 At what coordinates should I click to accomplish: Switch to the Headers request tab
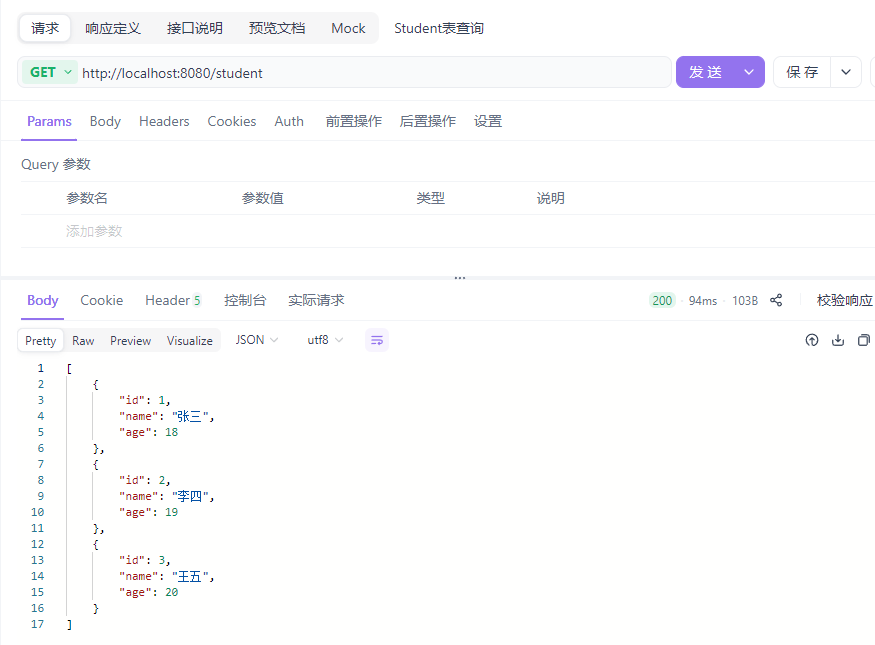tap(163, 121)
